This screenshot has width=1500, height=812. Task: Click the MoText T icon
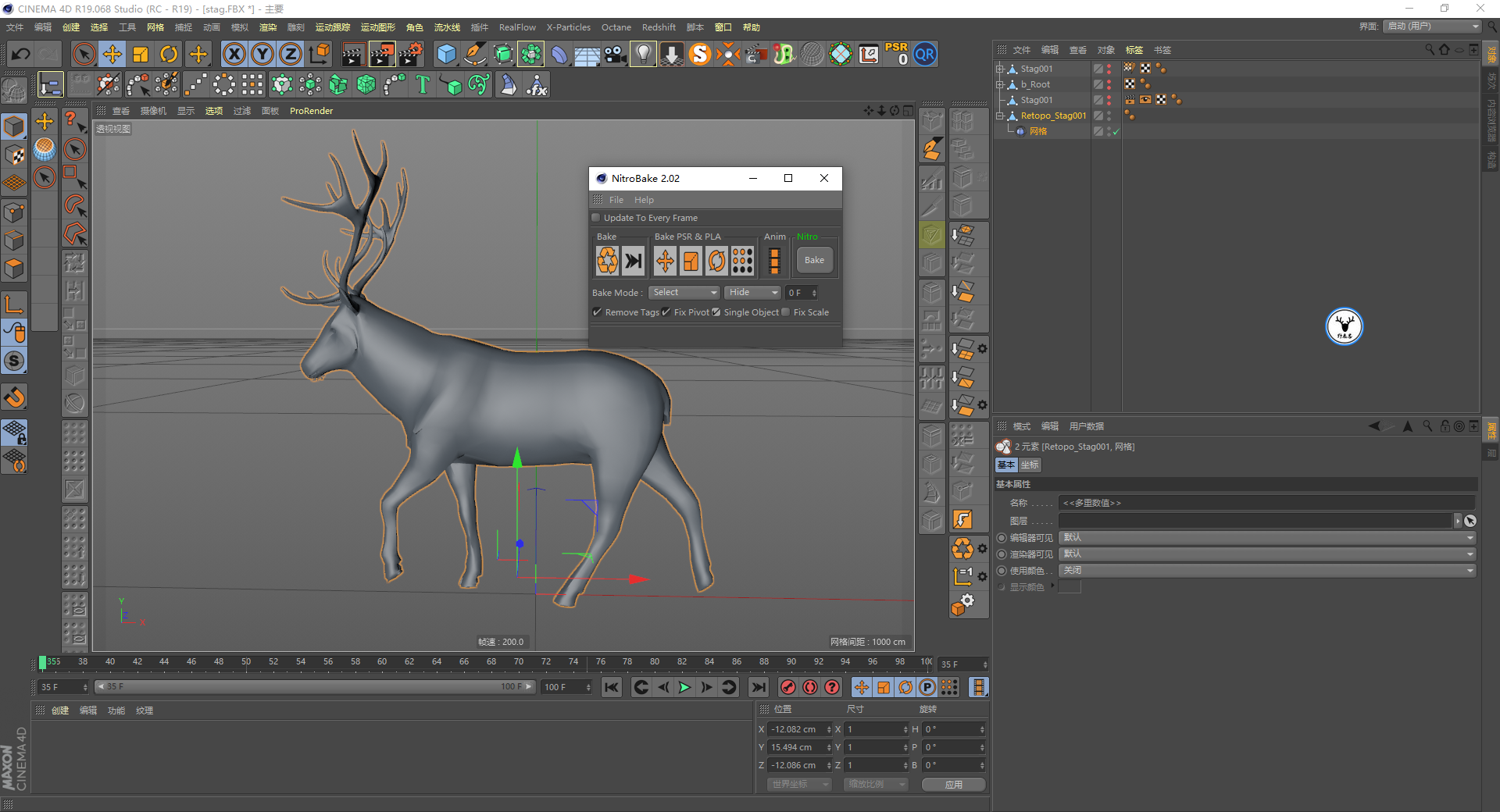click(x=423, y=84)
